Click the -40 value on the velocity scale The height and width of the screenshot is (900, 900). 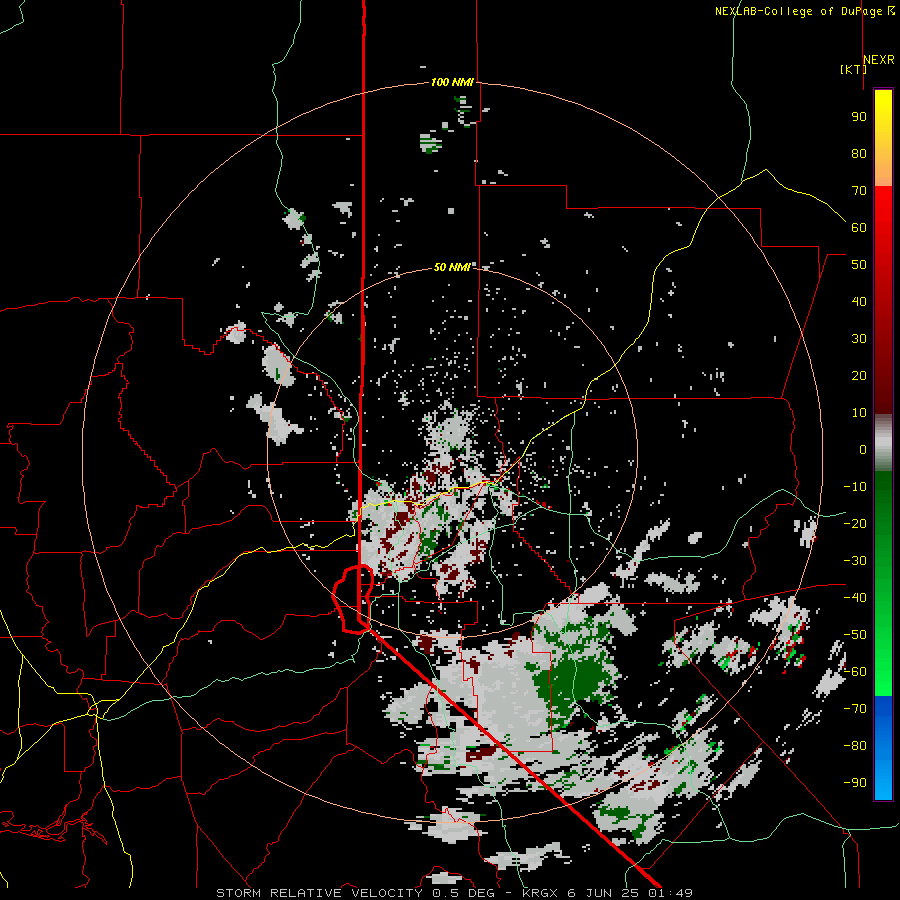coord(855,598)
